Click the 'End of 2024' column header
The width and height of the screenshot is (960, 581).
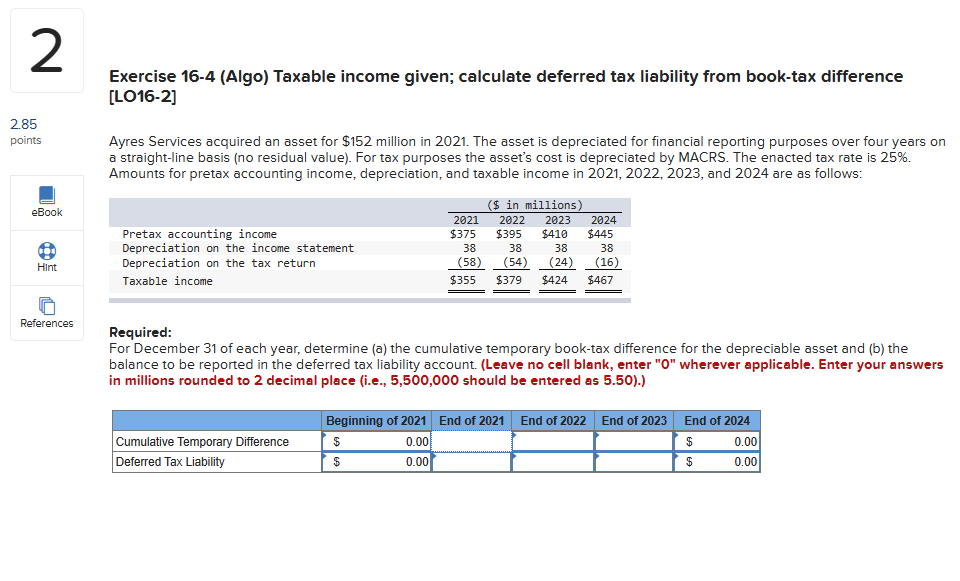[717, 421]
